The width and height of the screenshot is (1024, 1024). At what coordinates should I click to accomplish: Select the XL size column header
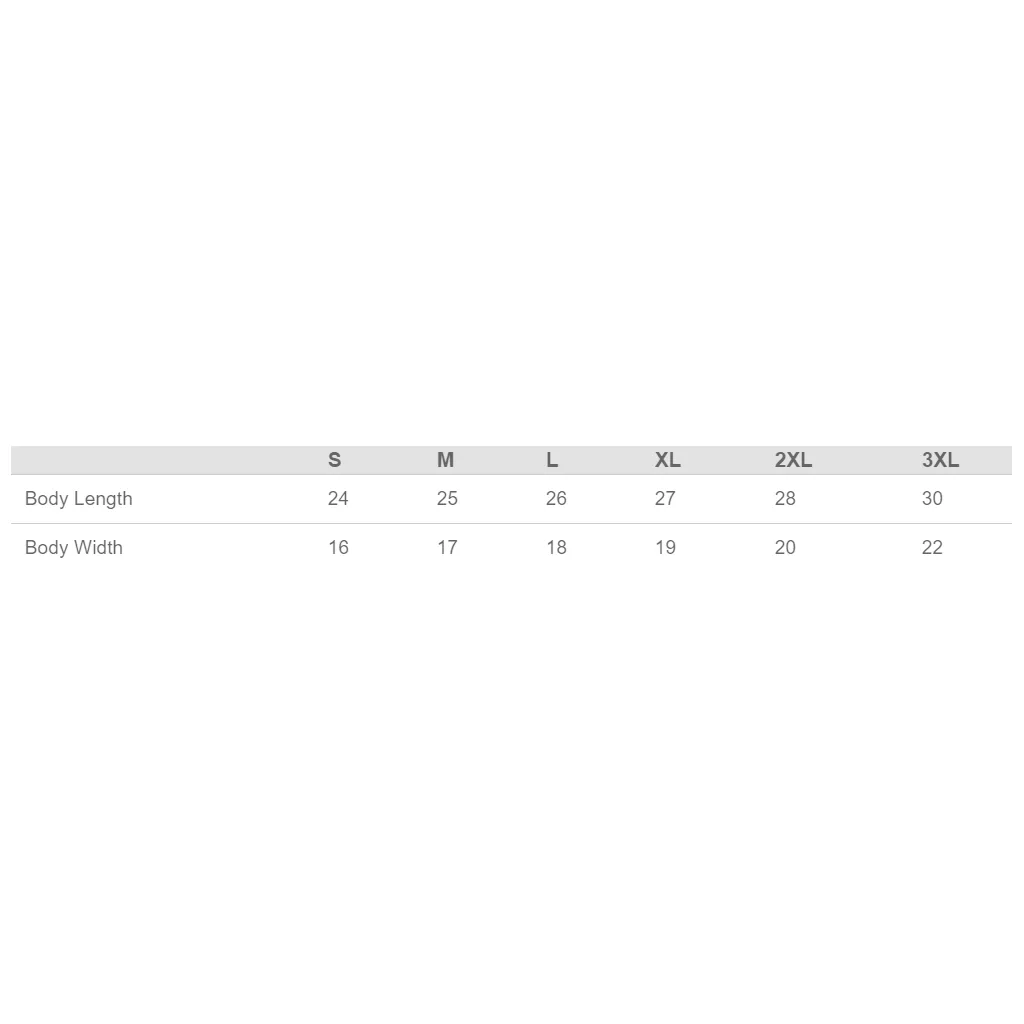point(667,460)
